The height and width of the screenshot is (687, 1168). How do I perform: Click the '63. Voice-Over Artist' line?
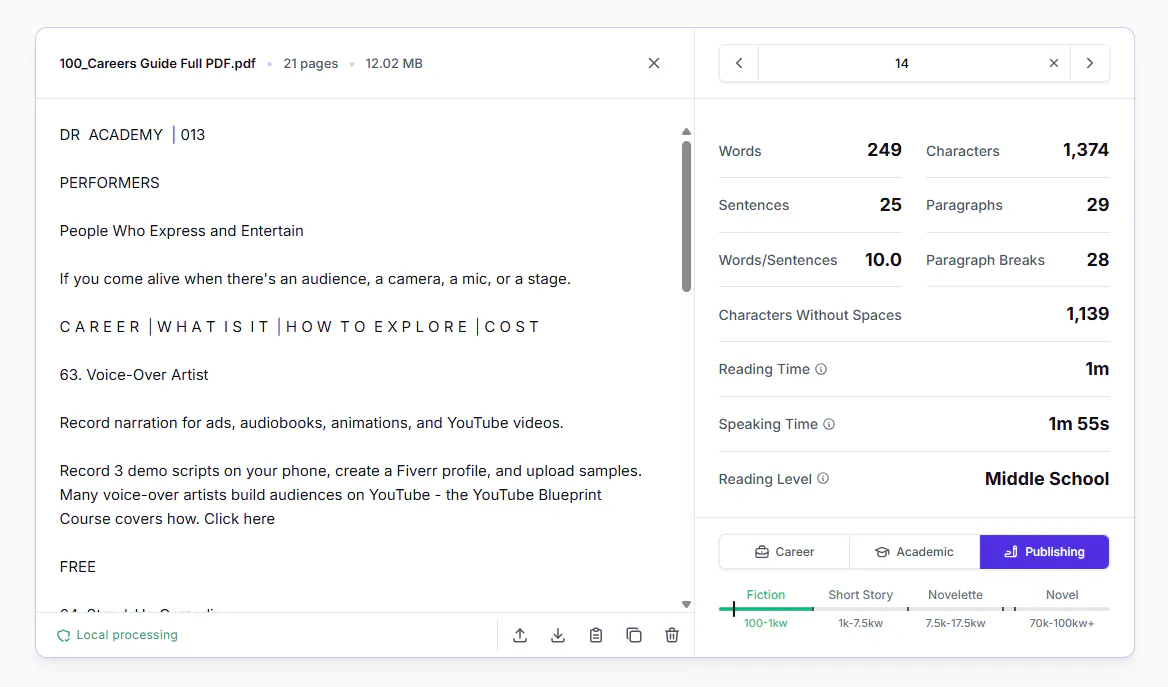tap(134, 375)
